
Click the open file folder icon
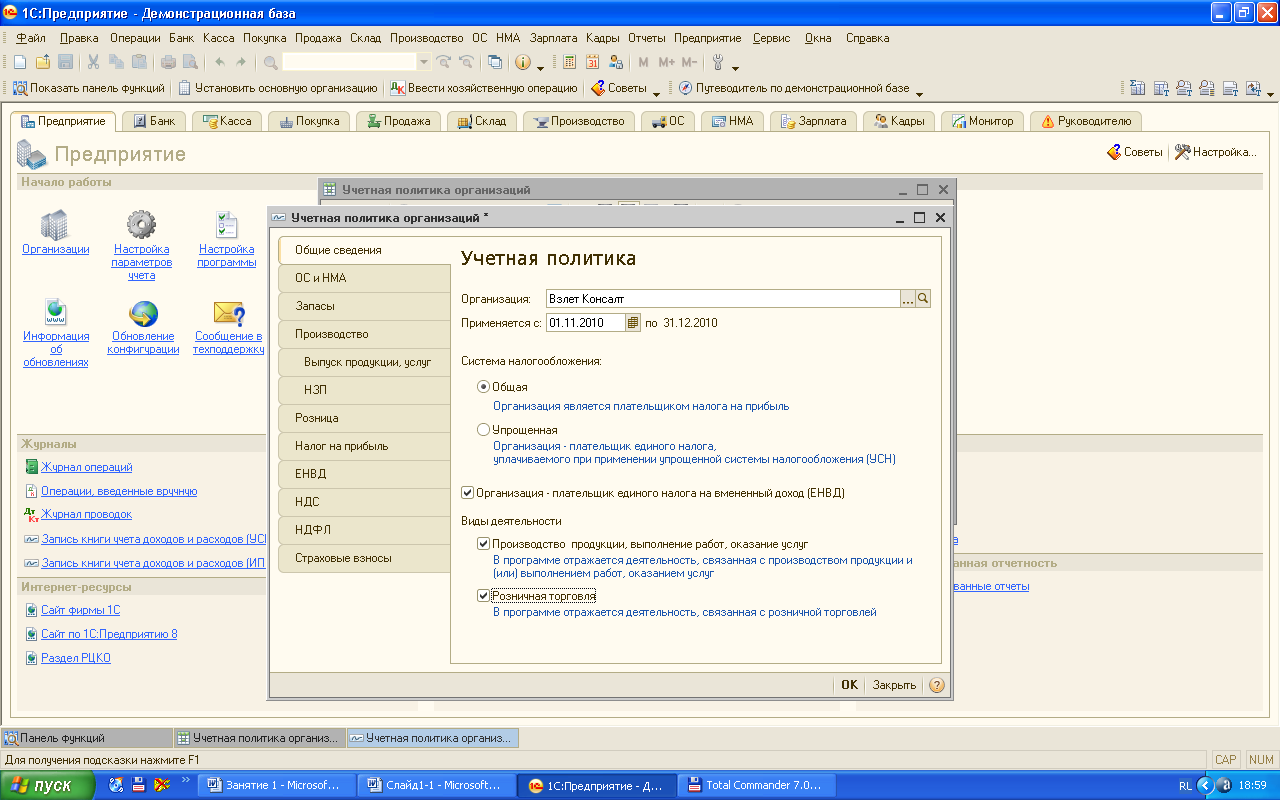coord(43,62)
